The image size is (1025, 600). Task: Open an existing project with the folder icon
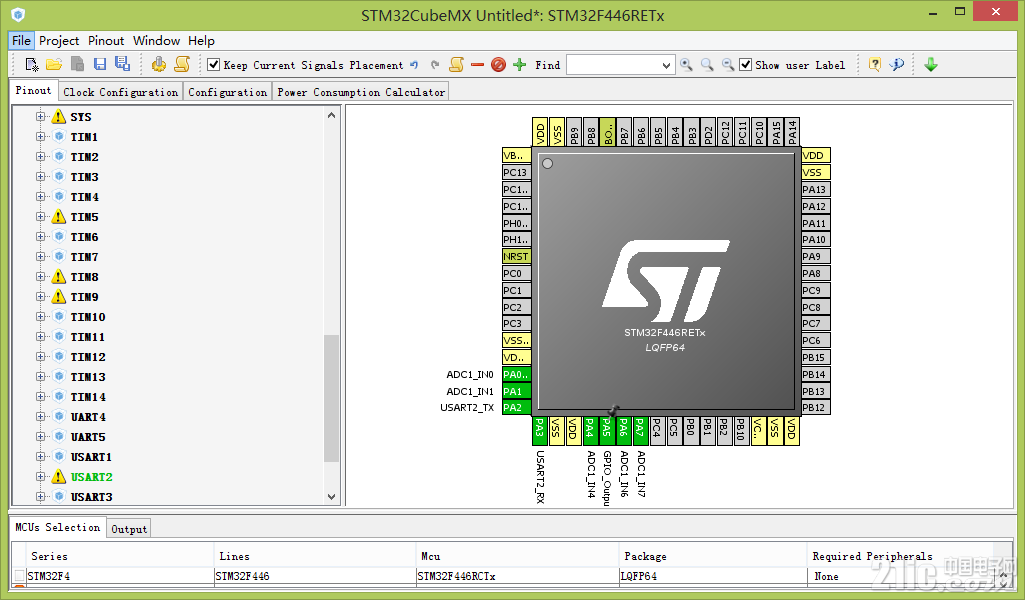tap(54, 64)
